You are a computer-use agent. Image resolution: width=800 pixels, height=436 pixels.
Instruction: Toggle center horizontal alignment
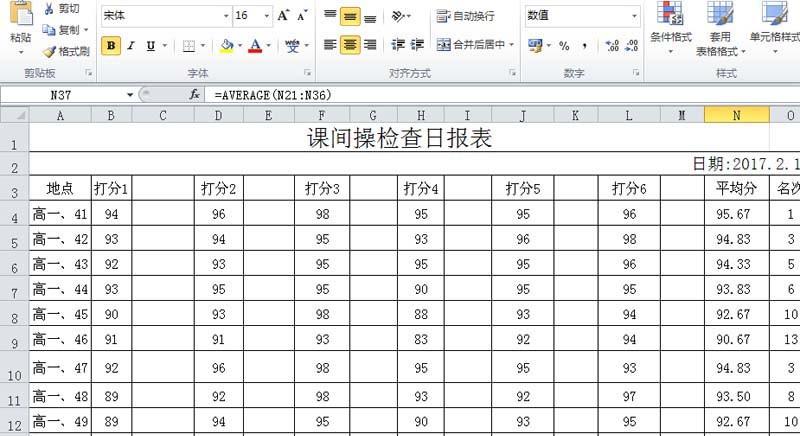tap(350, 45)
